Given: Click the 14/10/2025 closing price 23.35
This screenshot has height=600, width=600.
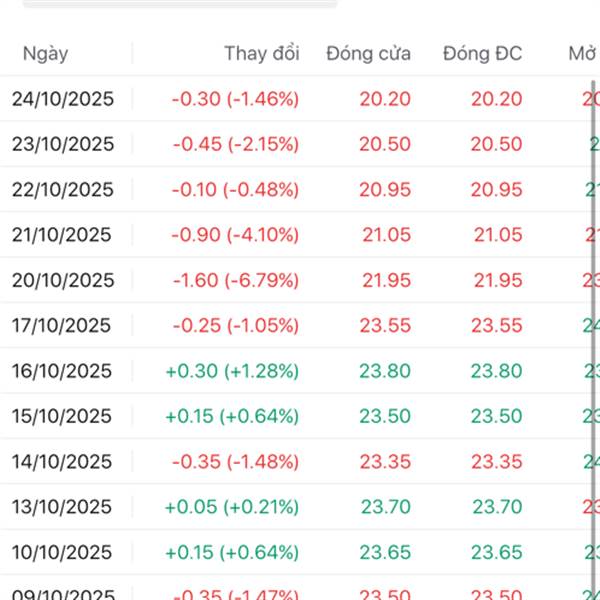Looking at the screenshot, I should click(x=385, y=461).
